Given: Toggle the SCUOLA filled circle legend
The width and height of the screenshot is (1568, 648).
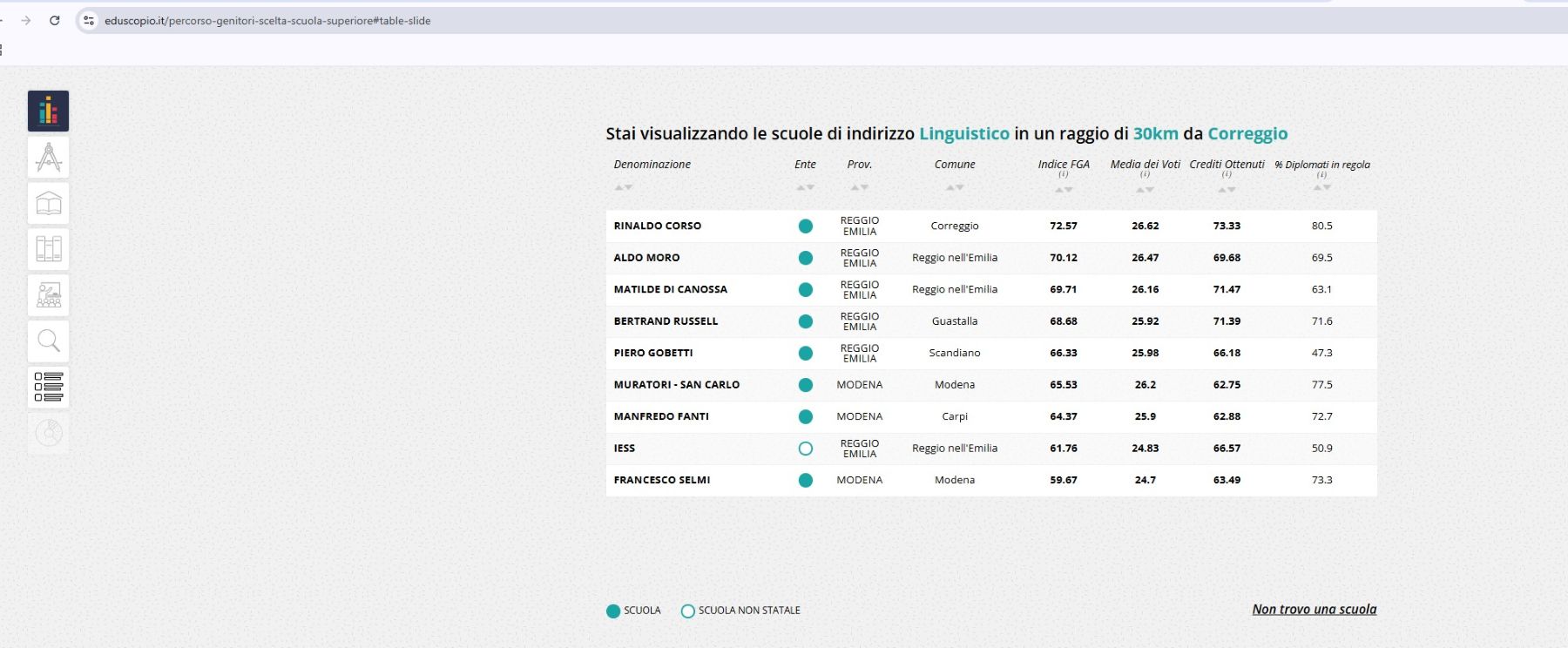Looking at the screenshot, I should (613, 611).
